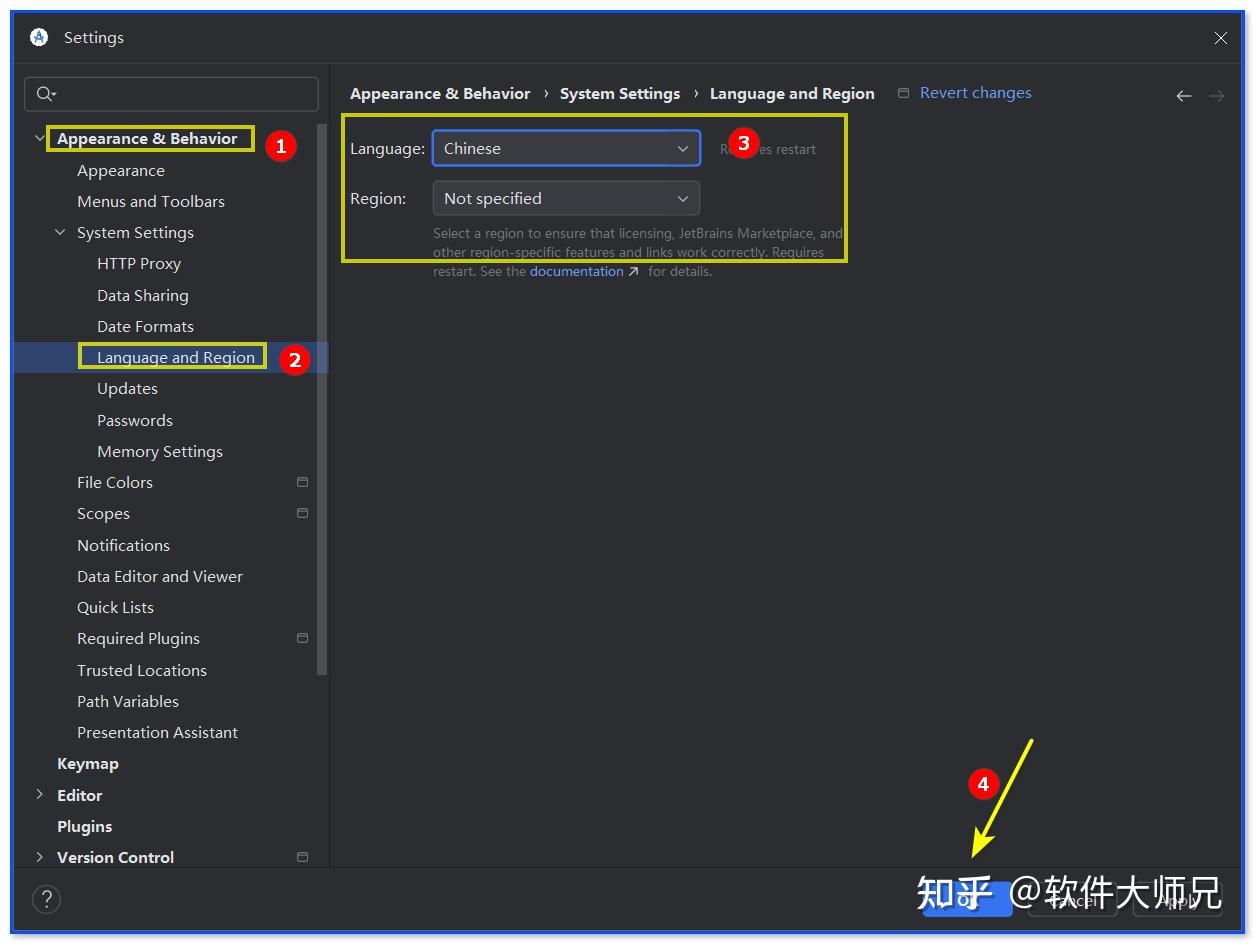Screen dimensions: 1256x945
Task: Select Appearance & Behavior tree heading
Action: [x=147, y=139]
